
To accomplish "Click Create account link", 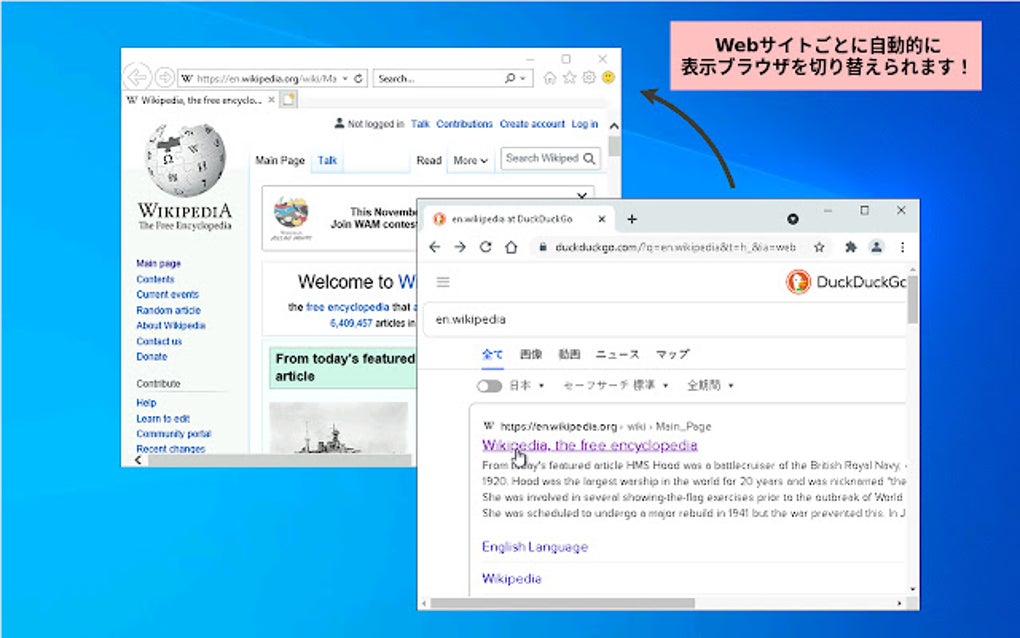I will (532, 124).
